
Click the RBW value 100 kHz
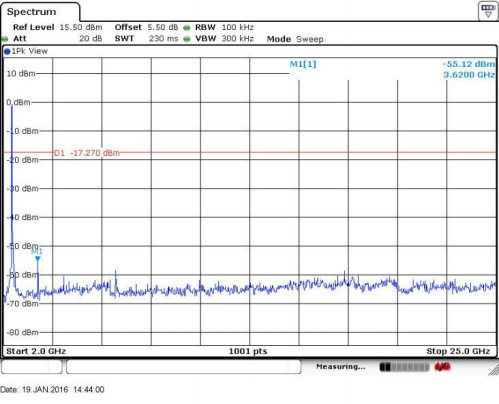238,27
